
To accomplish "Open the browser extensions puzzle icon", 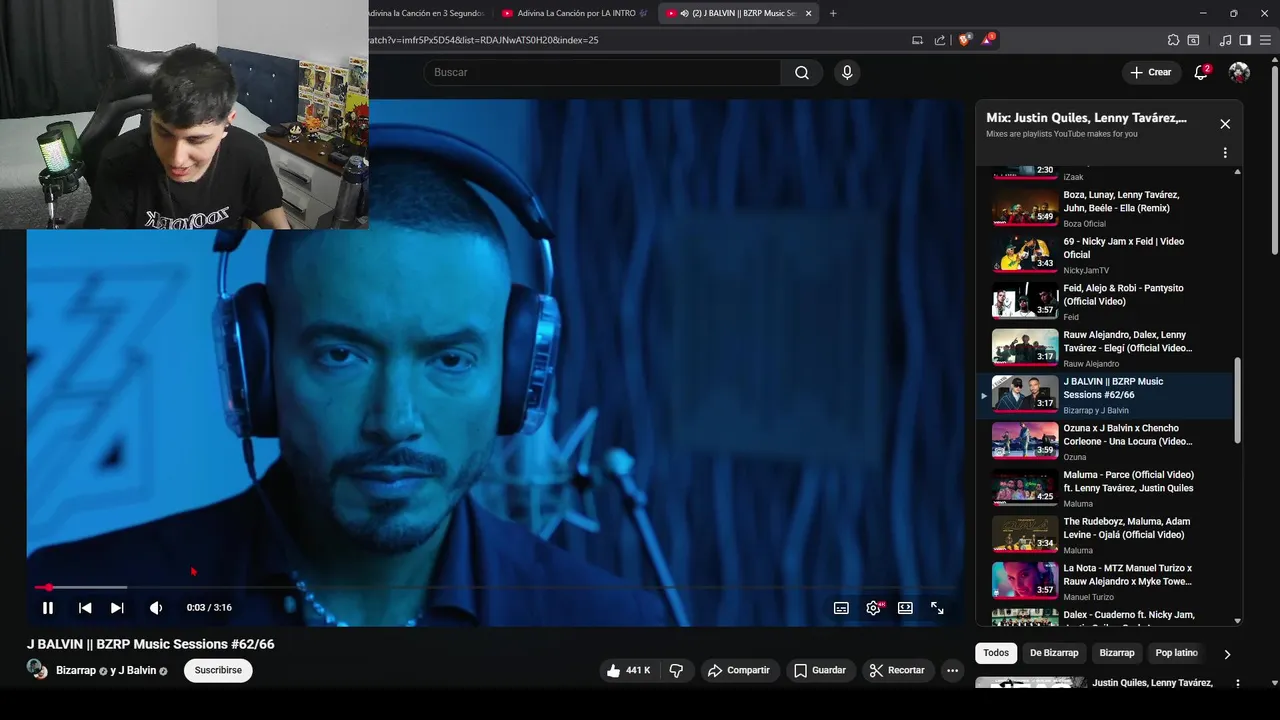I will 1173,40.
